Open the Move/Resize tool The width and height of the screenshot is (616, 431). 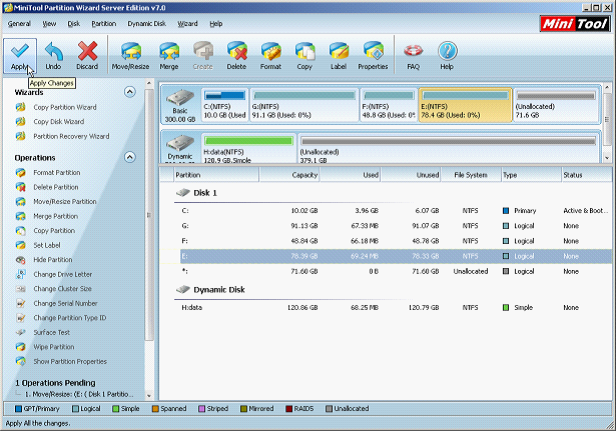coord(130,55)
